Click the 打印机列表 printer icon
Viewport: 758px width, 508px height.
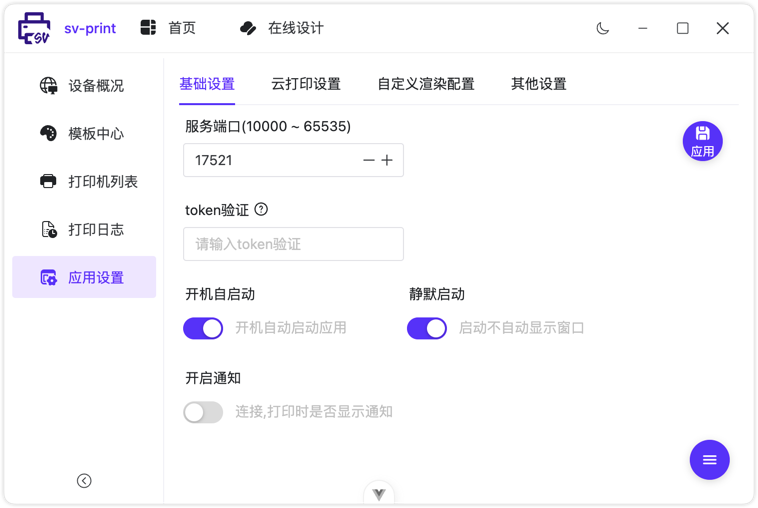pos(48,182)
